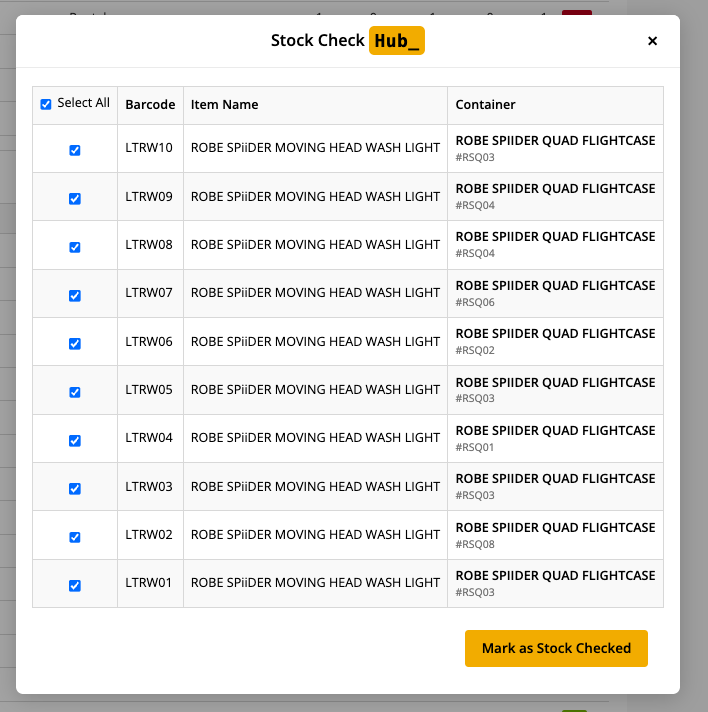708x712 pixels.
Task: Uncheck the LTRW10 row checkbox
Action: tap(75, 150)
